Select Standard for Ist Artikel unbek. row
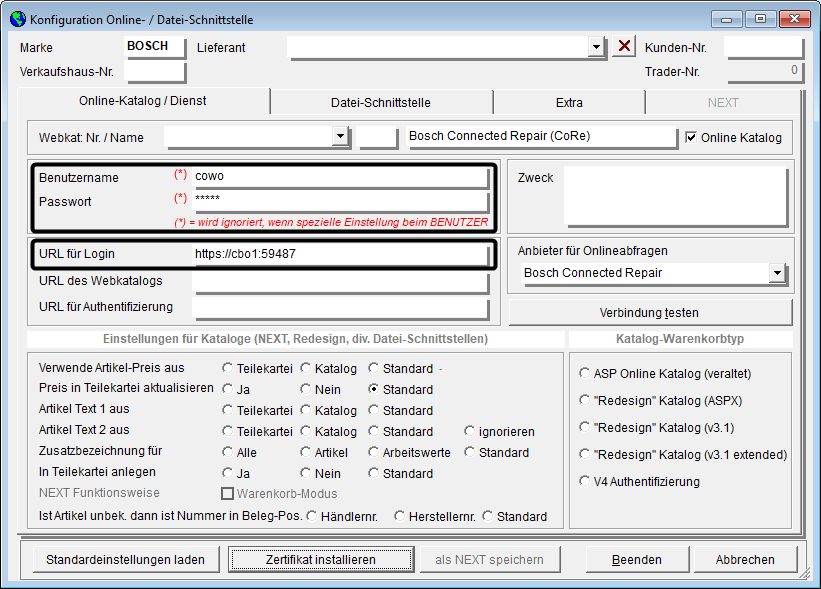 487,516
